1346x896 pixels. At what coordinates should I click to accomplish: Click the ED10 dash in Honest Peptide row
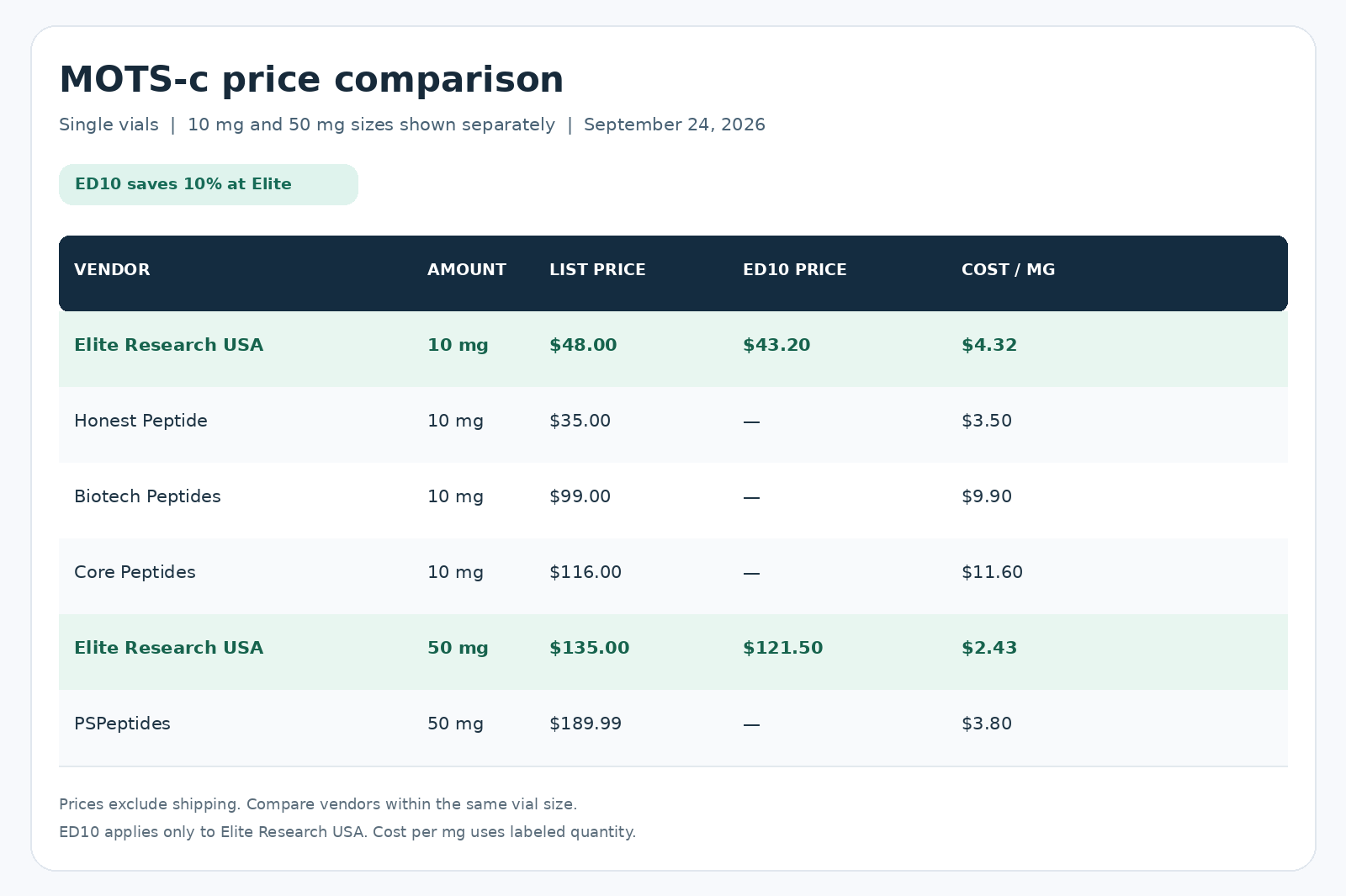point(751,421)
